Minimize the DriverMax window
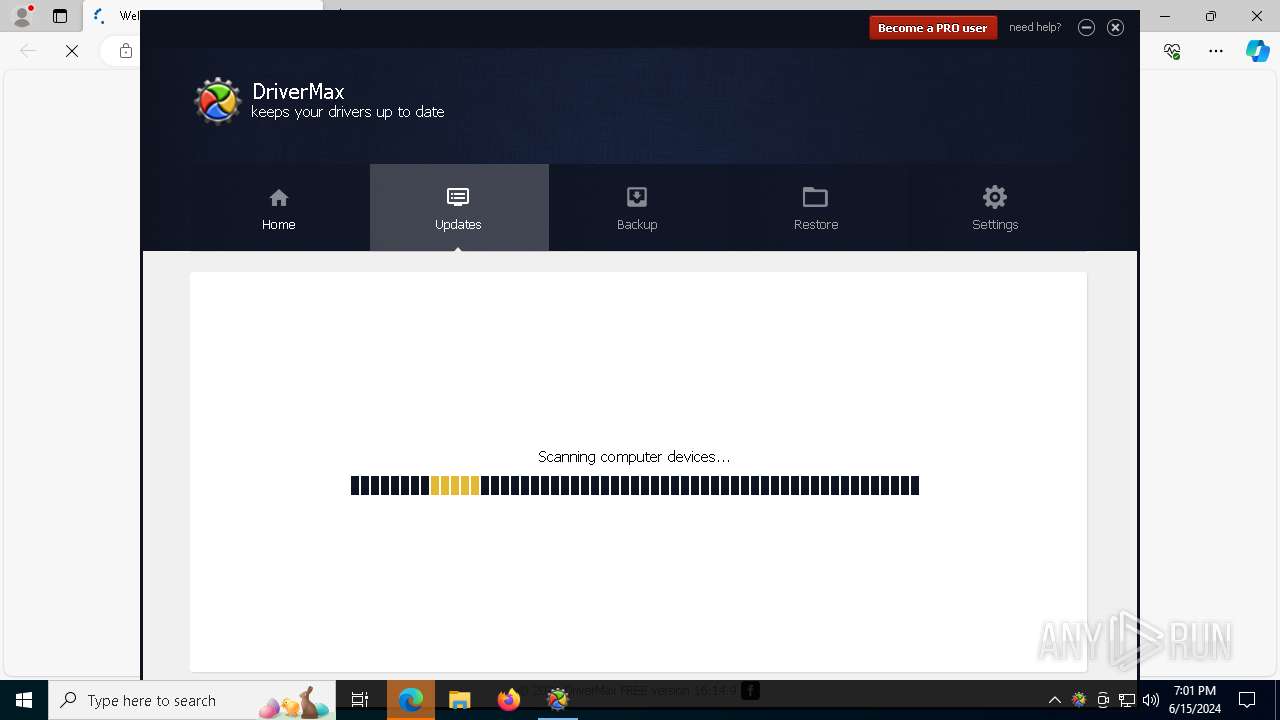This screenshot has height=720, width=1280. (x=1086, y=27)
